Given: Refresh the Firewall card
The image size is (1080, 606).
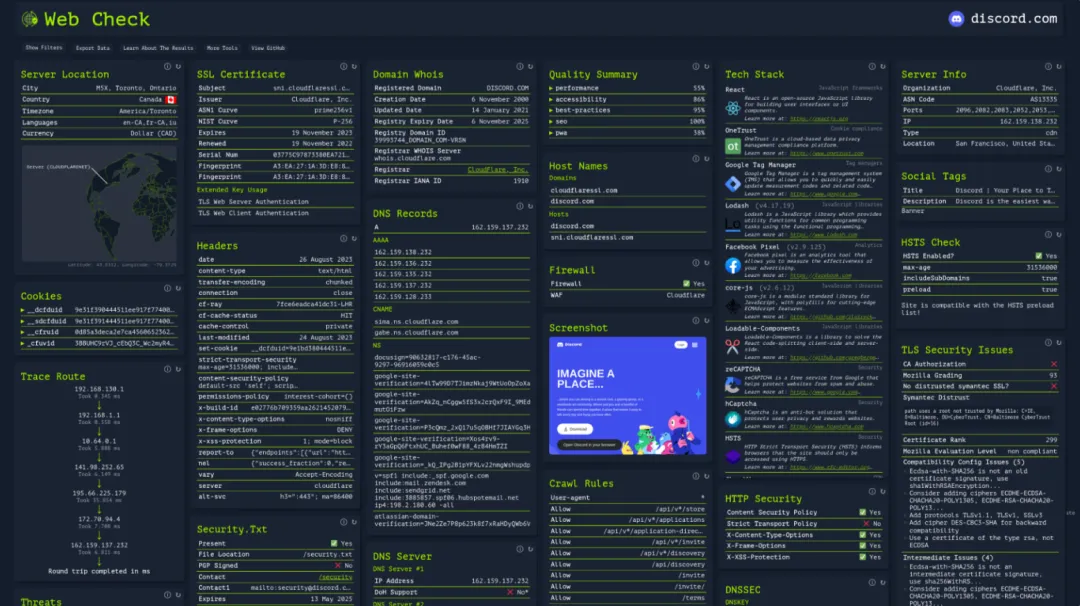Looking at the screenshot, I should coord(707,263).
